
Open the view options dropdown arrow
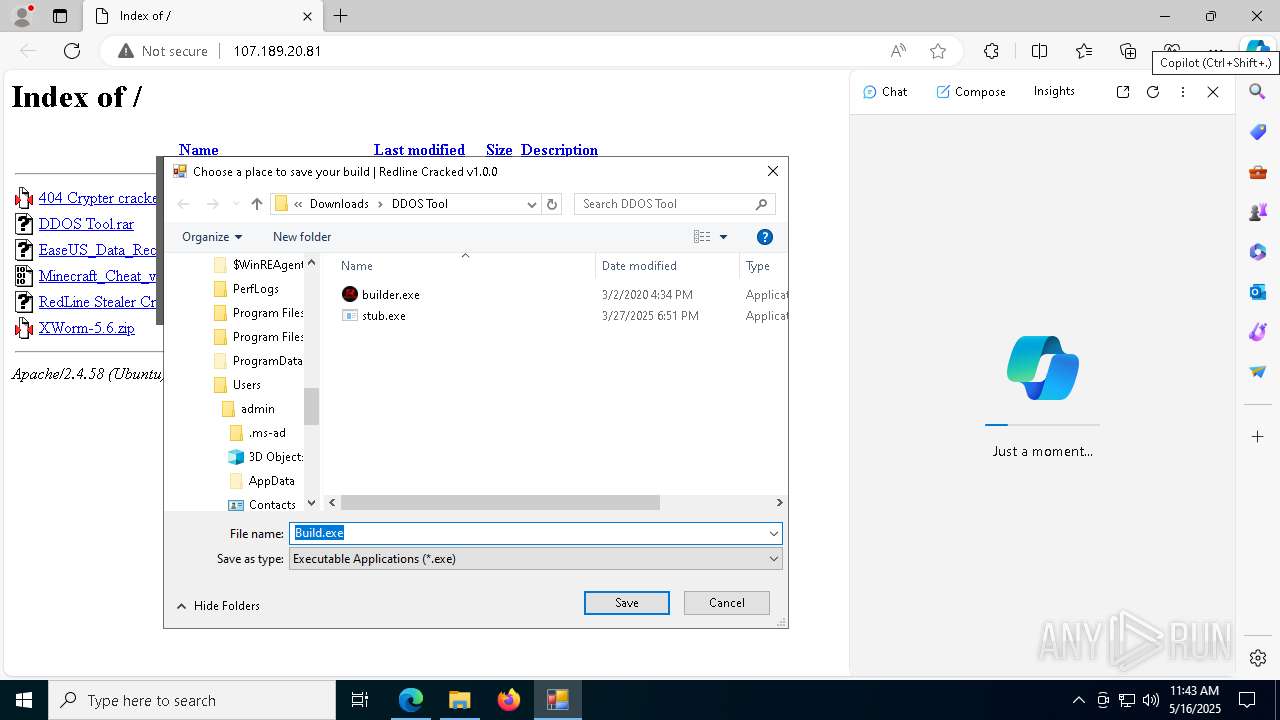(723, 237)
